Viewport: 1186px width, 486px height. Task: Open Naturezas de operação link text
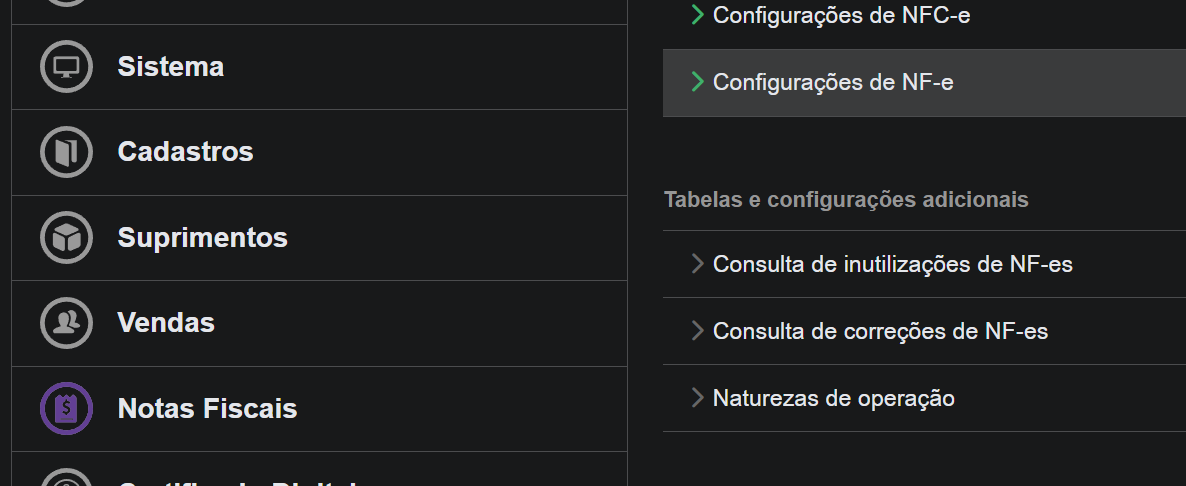(x=834, y=398)
